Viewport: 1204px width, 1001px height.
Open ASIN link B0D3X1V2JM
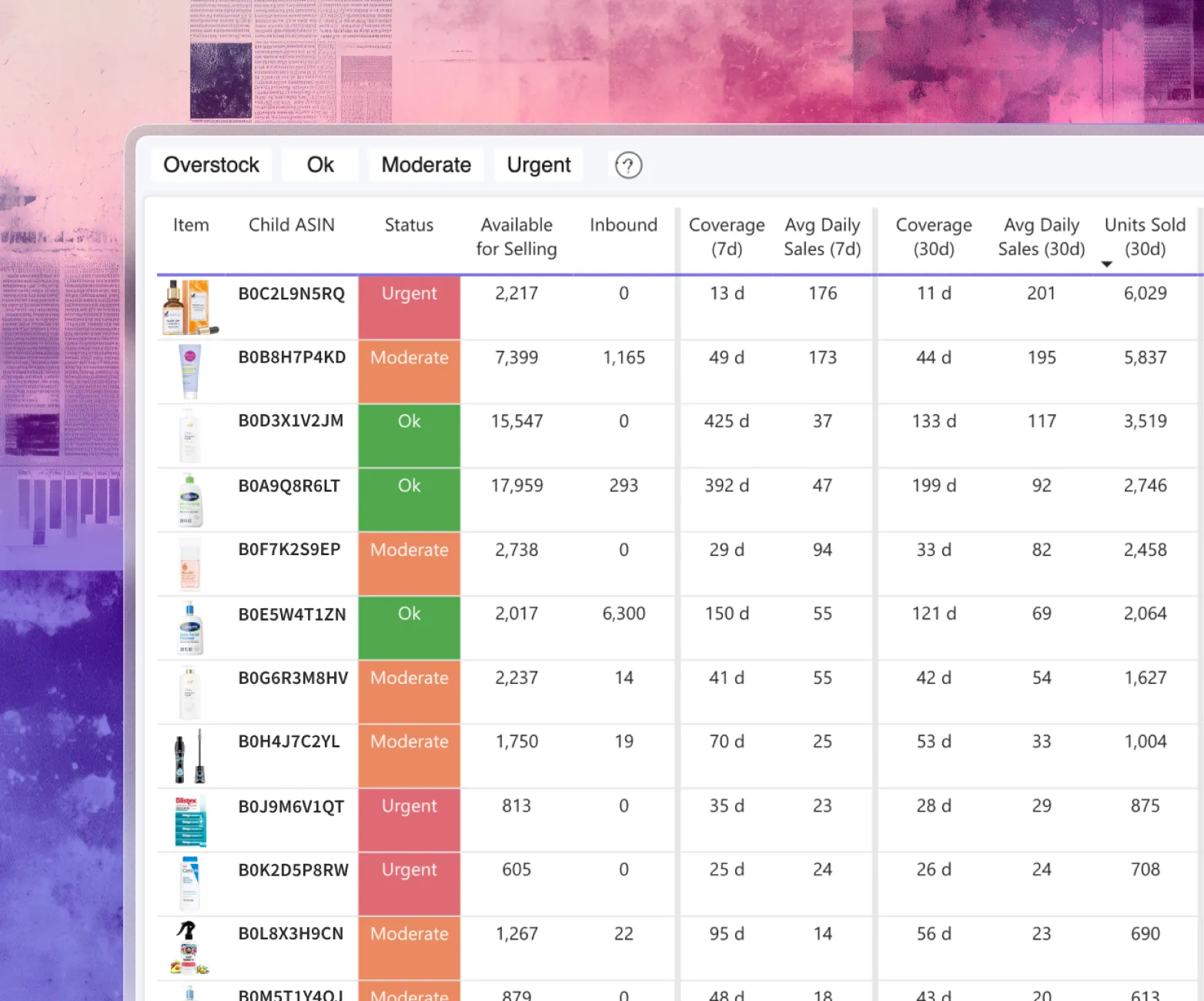point(291,421)
